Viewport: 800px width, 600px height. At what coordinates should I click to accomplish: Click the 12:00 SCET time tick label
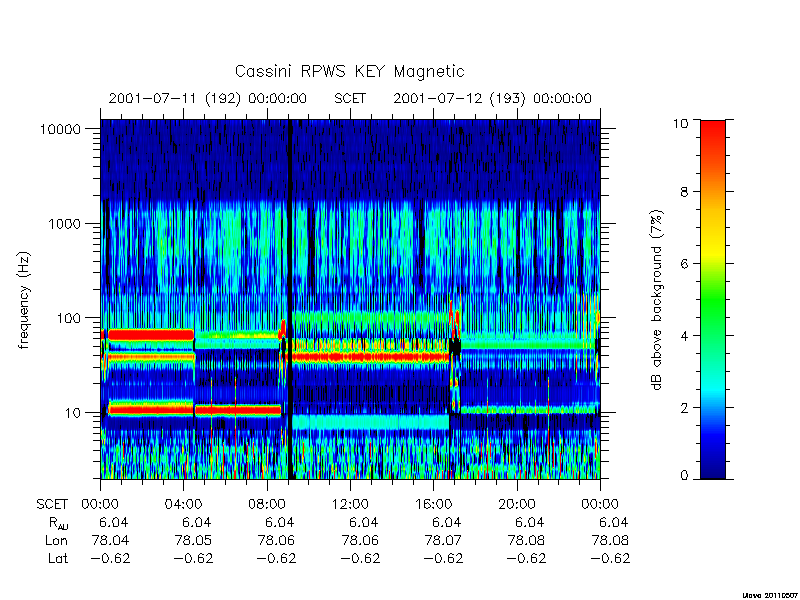[350, 504]
